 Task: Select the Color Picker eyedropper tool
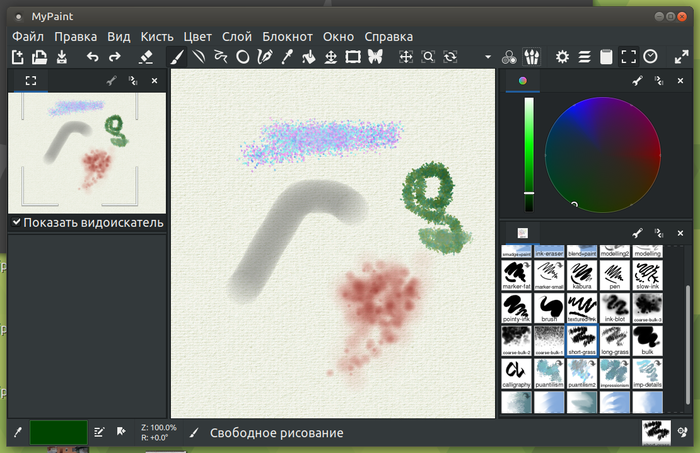coord(287,57)
